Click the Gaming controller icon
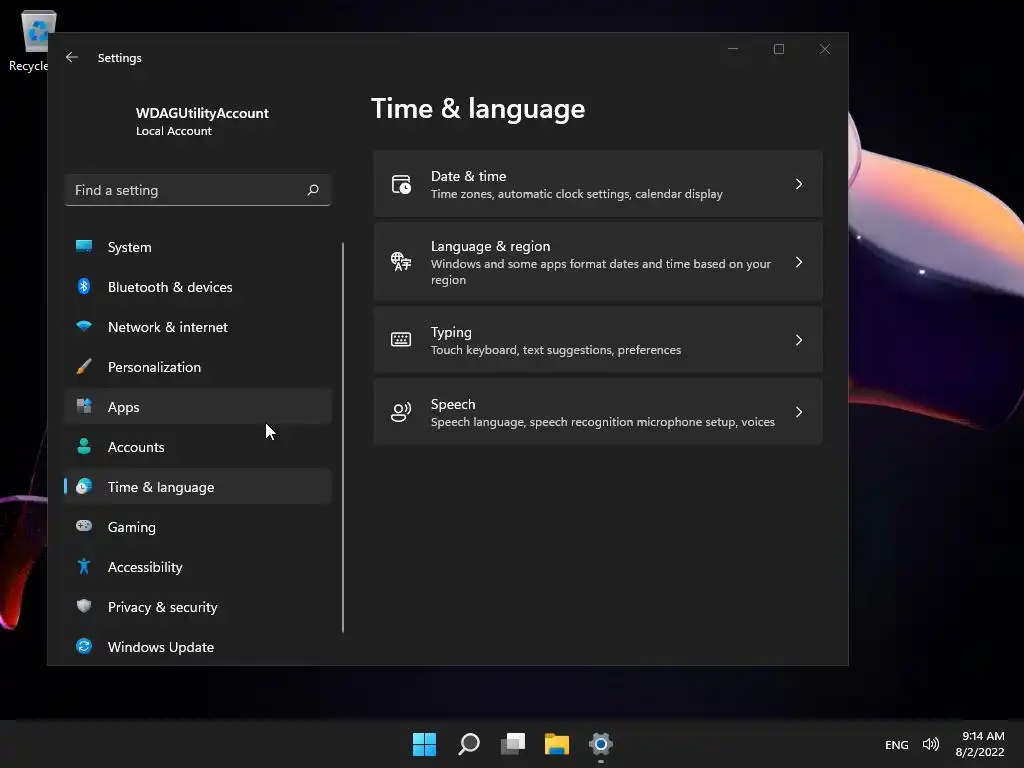The image size is (1024, 768). 84,526
